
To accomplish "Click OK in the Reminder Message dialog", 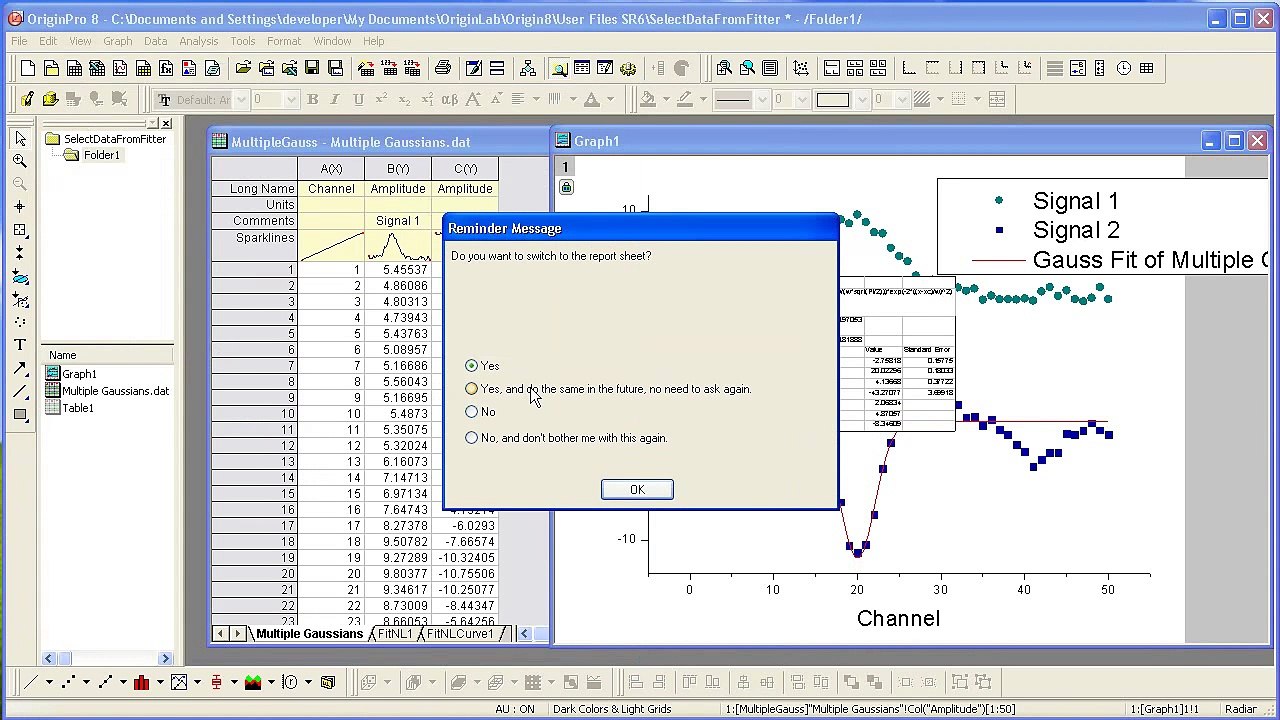I will [637, 490].
